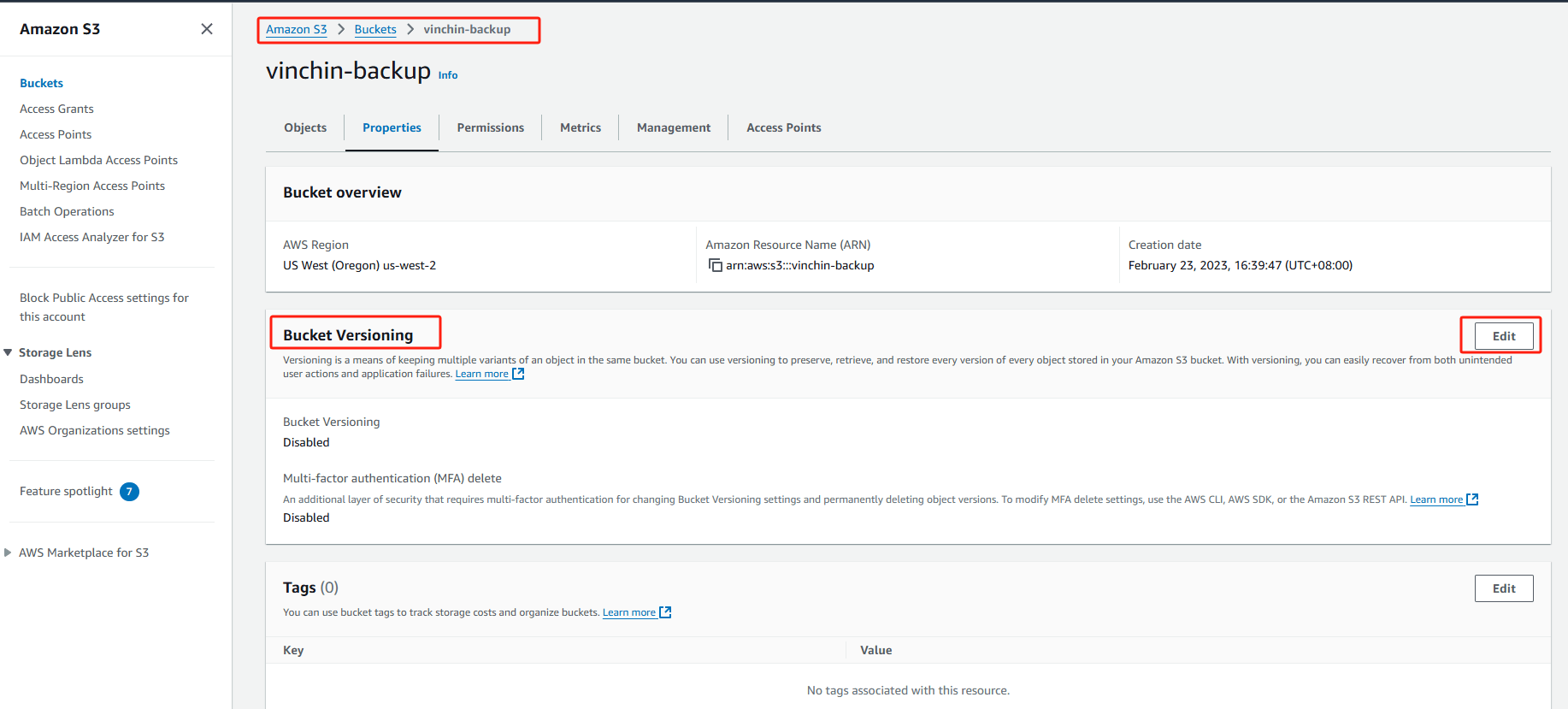This screenshot has height=709, width=1568.
Task: Click the Disabled status under MFA delete
Action: 306,517
